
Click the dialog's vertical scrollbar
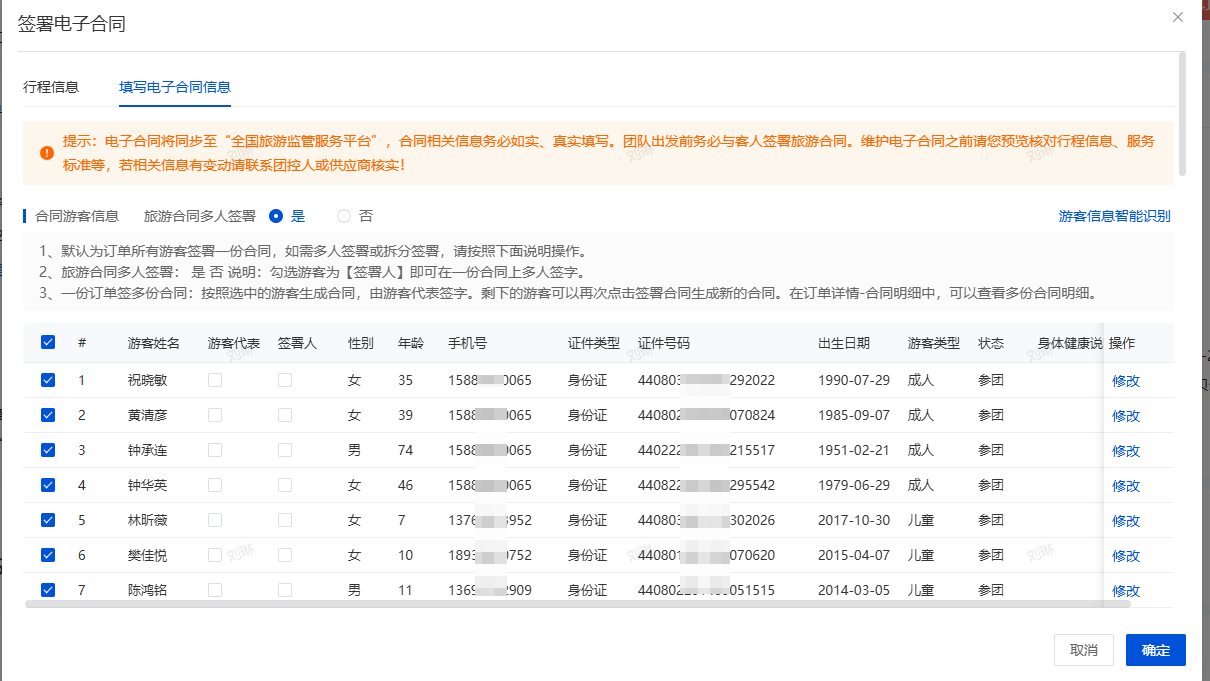click(1182, 115)
